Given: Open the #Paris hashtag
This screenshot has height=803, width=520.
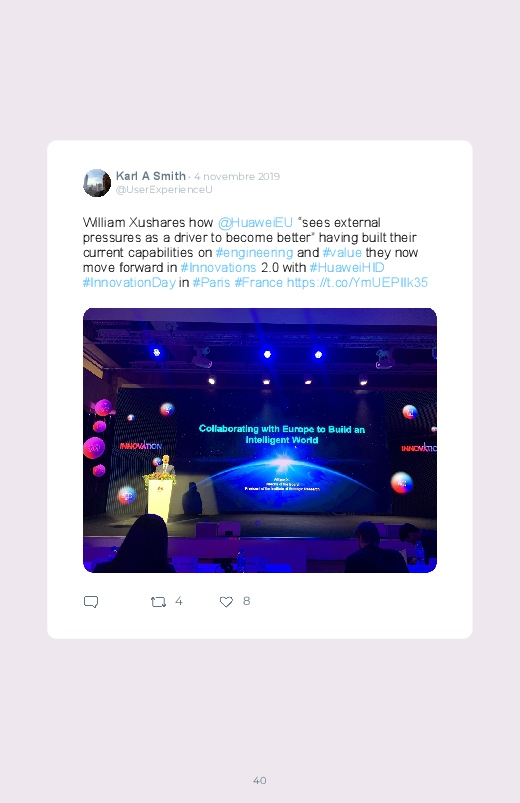Looking at the screenshot, I should pyautogui.click(x=211, y=283).
